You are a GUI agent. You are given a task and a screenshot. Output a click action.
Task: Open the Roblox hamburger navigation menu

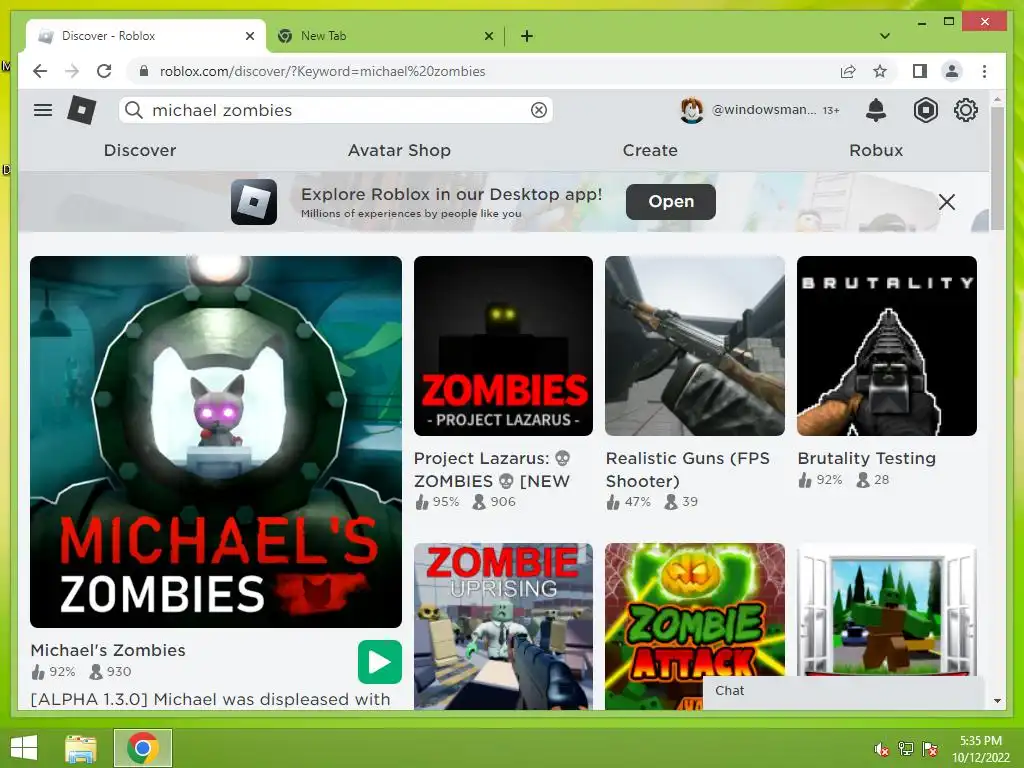pos(43,110)
